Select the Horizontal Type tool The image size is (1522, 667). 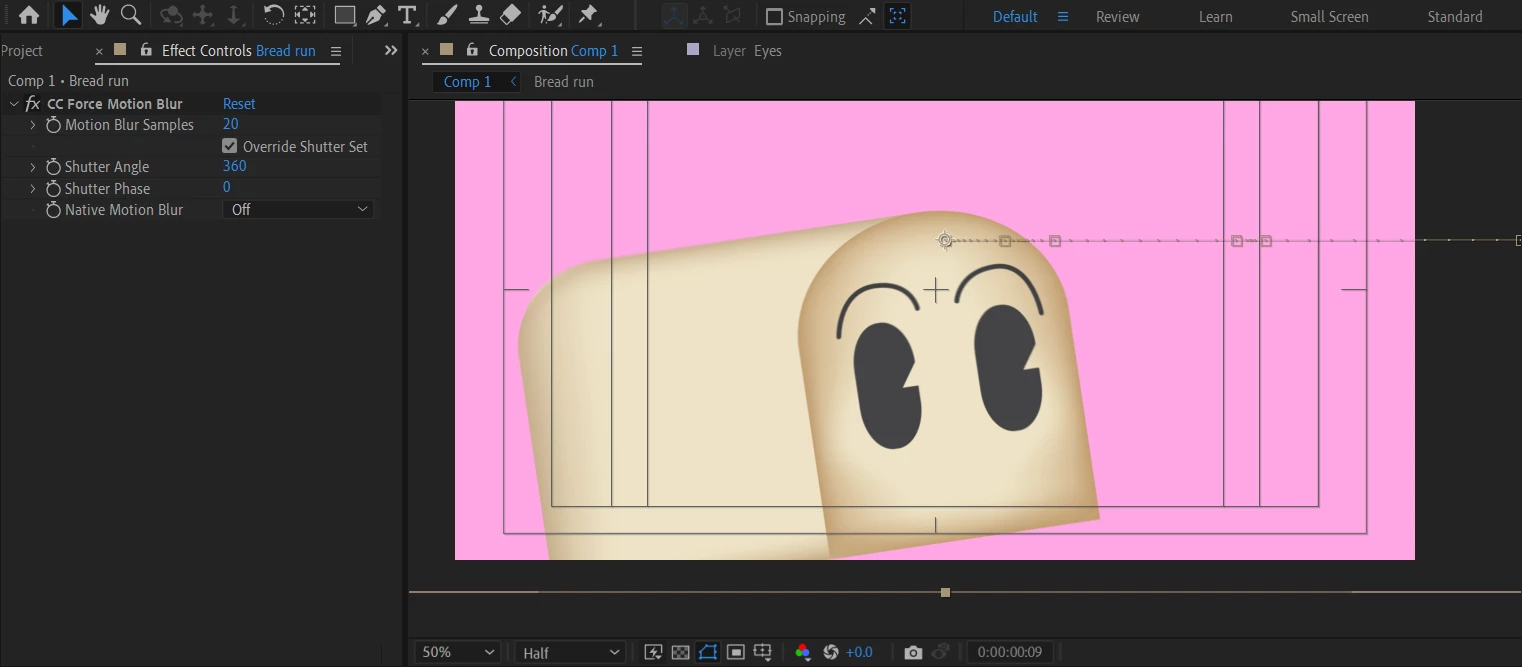point(407,15)
